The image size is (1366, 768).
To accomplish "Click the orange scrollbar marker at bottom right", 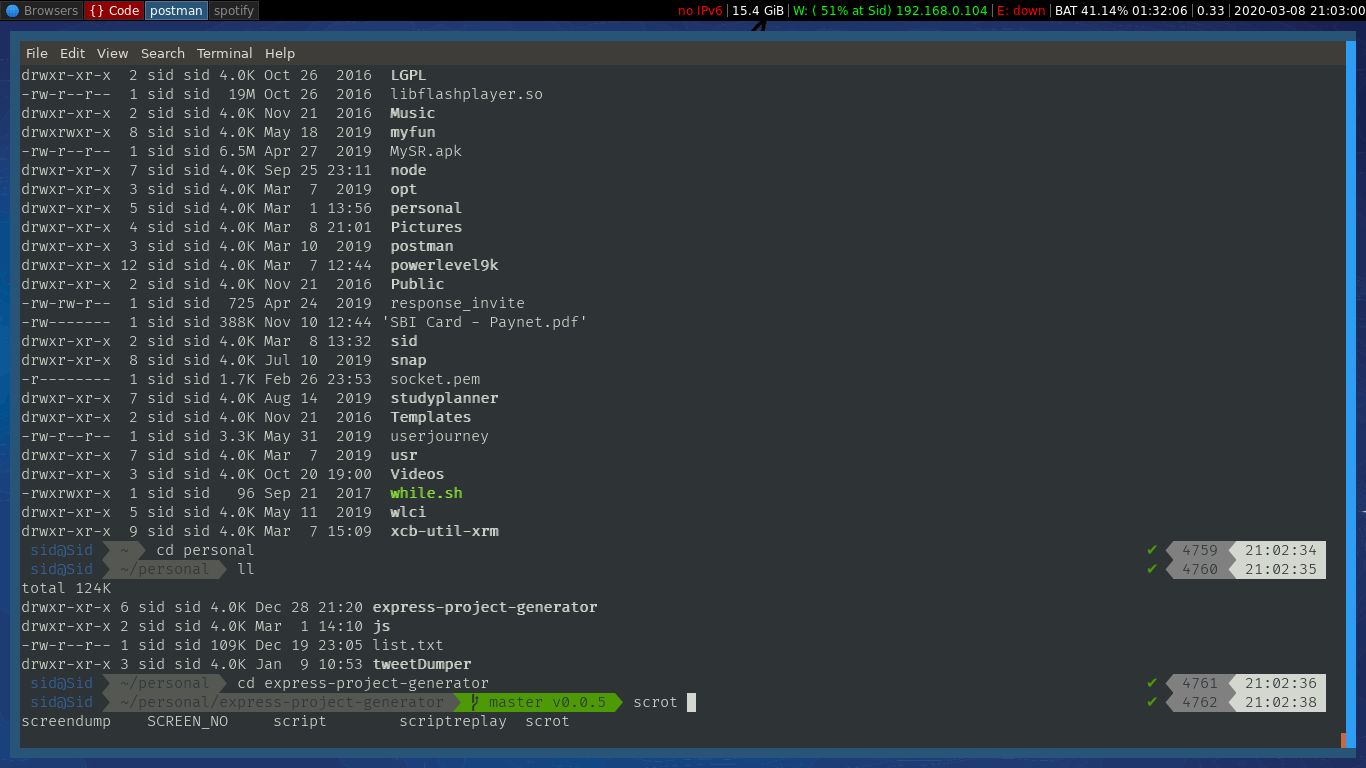I will tap(1341, 739).
